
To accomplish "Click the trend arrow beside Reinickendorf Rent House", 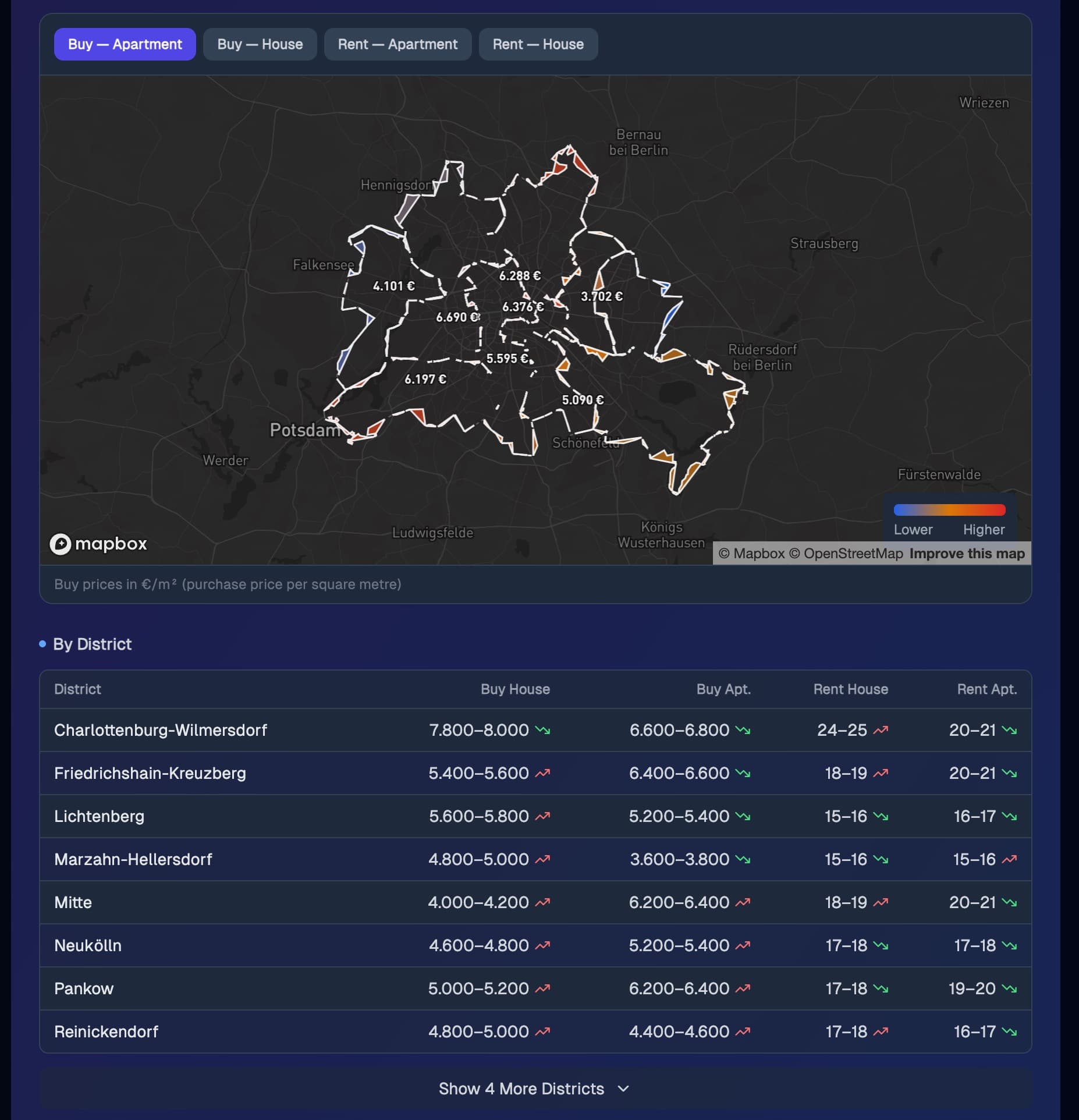I will click(881, 1032).
